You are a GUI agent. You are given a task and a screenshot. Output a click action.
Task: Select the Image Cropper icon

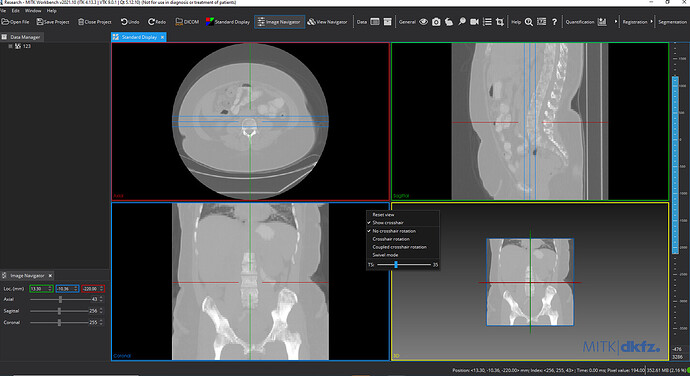point(500,22)
